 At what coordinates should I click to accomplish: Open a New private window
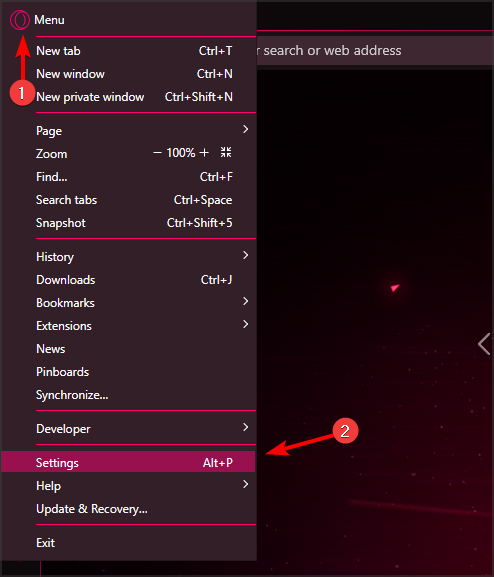click(128, 97)
